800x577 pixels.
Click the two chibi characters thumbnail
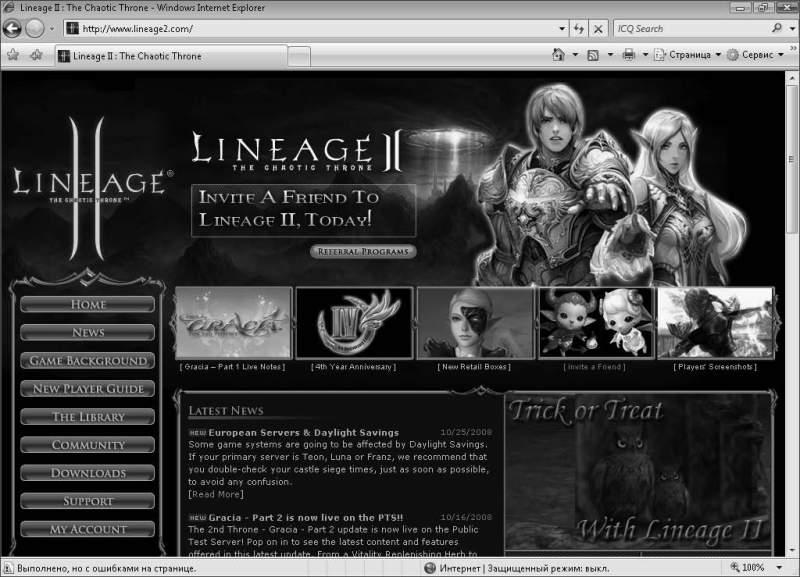coord(596,322)
